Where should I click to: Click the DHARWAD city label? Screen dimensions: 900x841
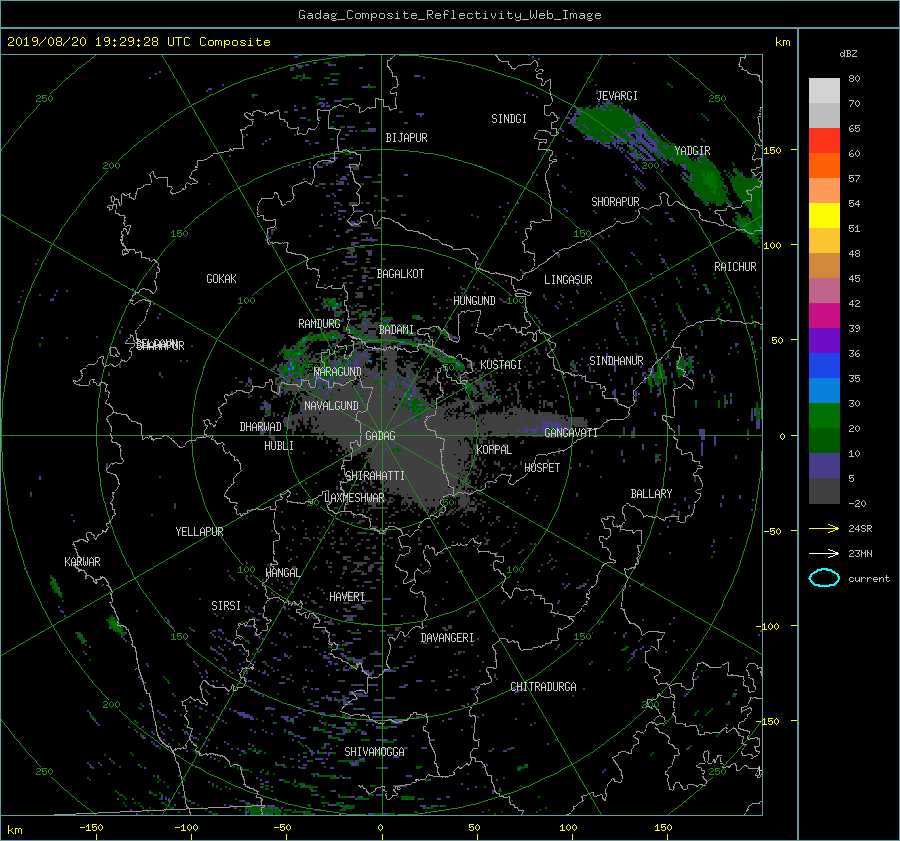coord(260,427)
